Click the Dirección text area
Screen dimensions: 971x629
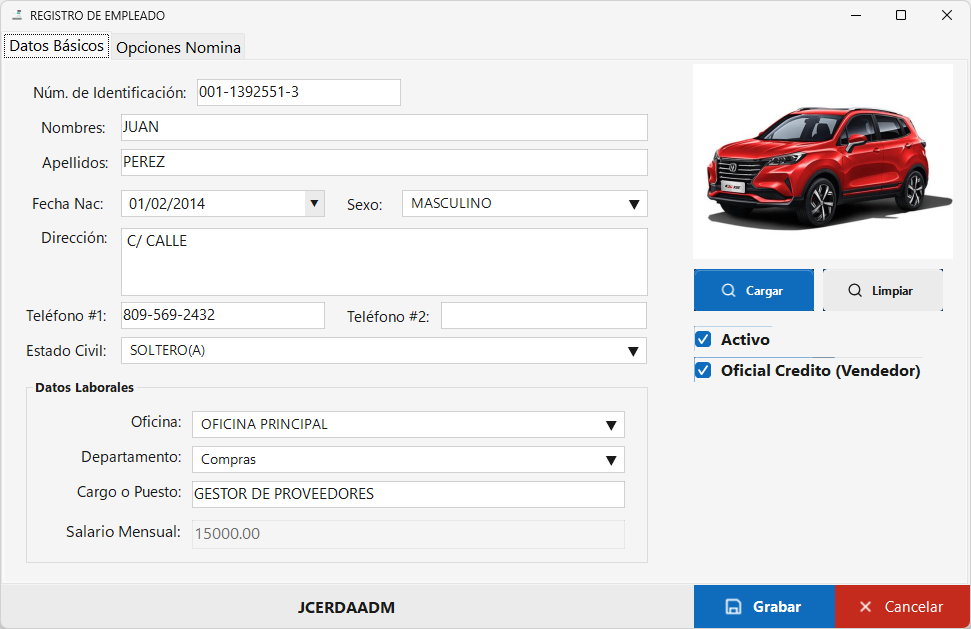point(384,262)
